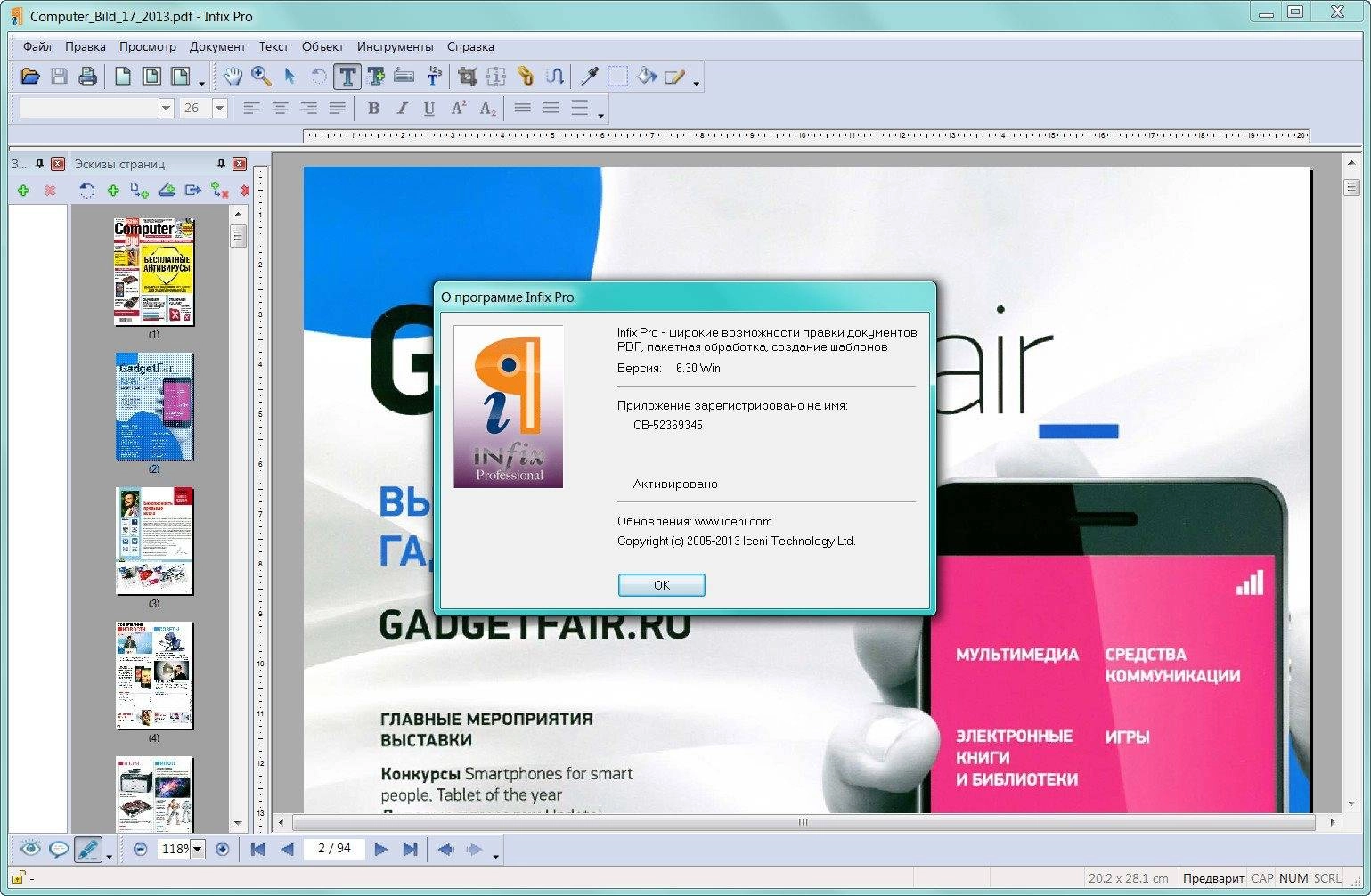This screenshot has height=896, width=1371.
Task: Select the Eyedropper tool
Action: click(x=589, y=77)
